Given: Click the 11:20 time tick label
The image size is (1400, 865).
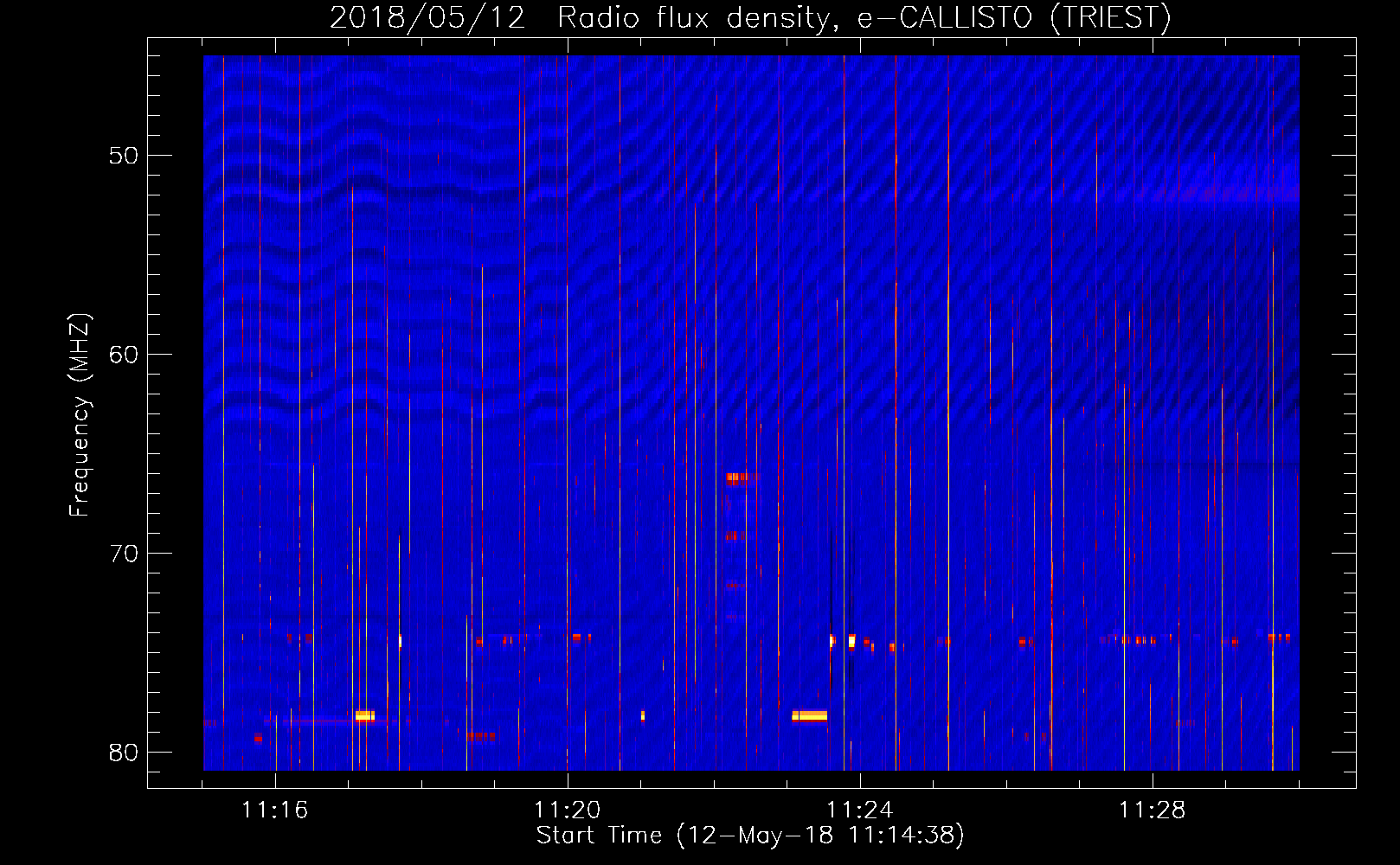Looking at the screenshot, I should pyautogui.click(x=567, y=811).
